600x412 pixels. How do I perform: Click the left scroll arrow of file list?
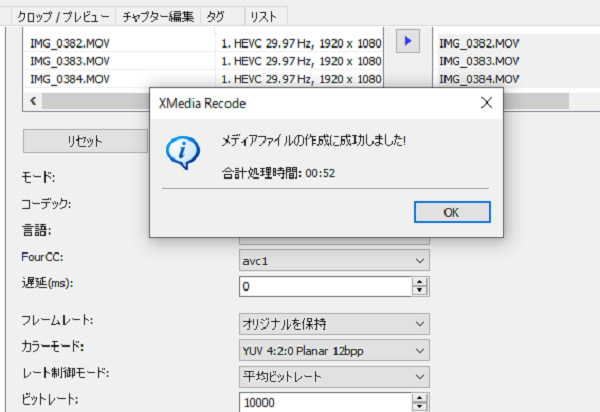33,101
